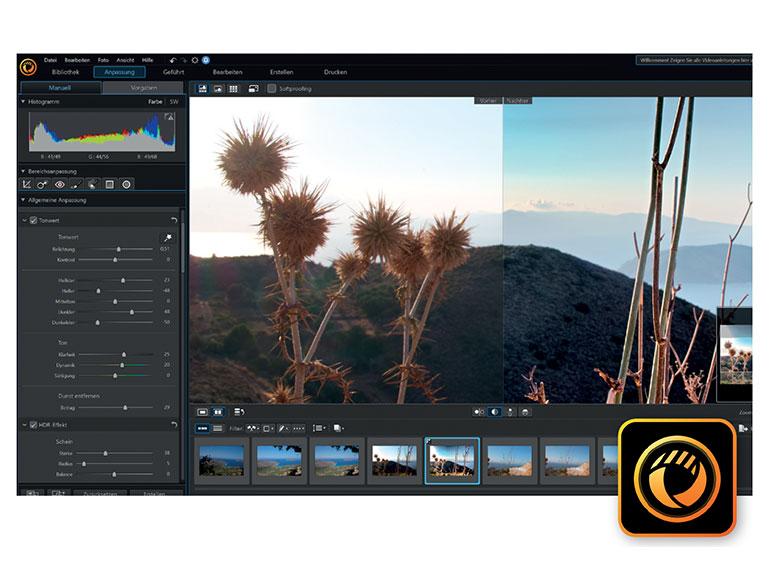The height and width of the screenshot is (577, 770).
Task: Open the sort order dropdown
Action: 319,428
